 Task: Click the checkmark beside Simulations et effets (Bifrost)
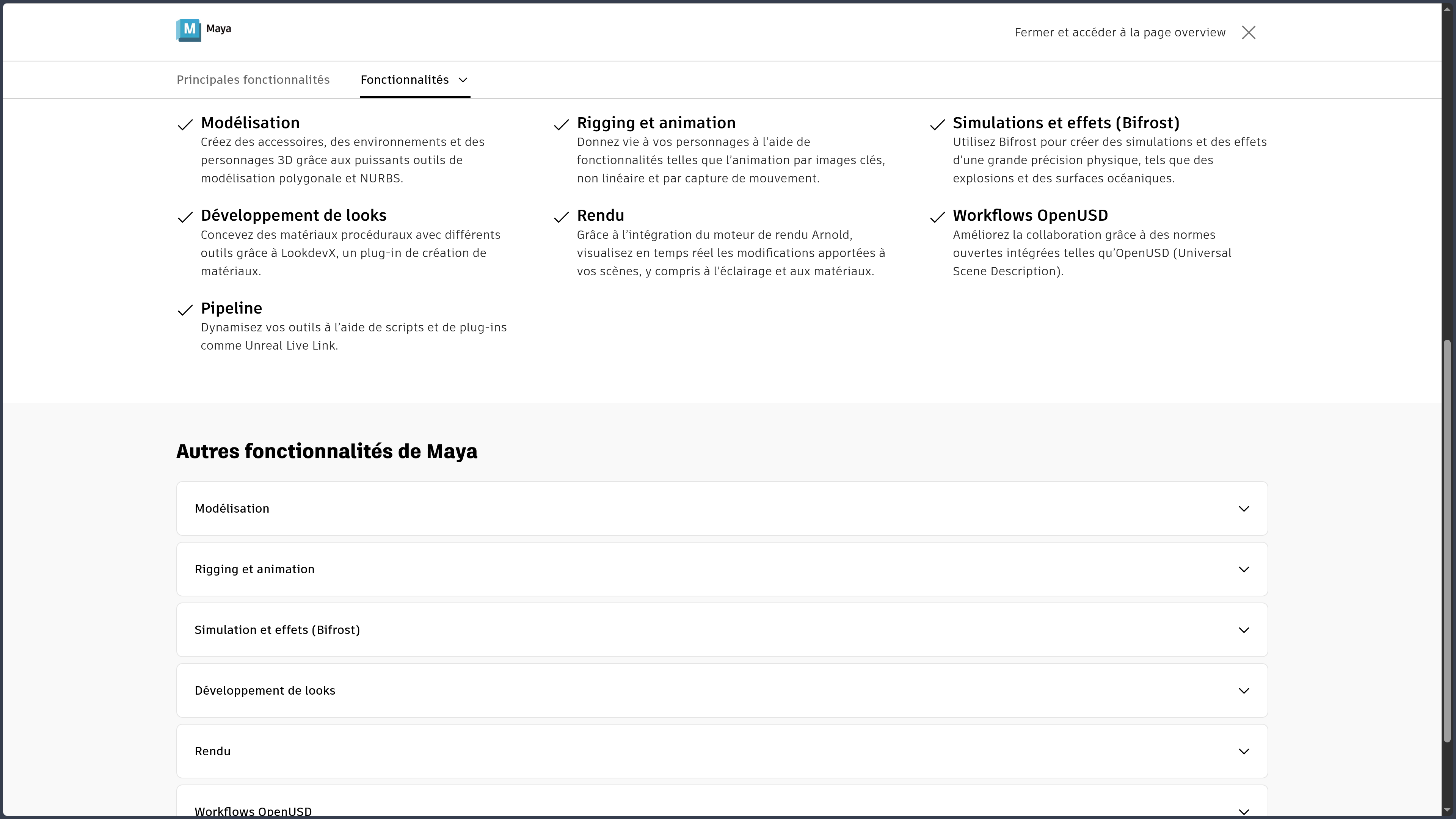937,125
